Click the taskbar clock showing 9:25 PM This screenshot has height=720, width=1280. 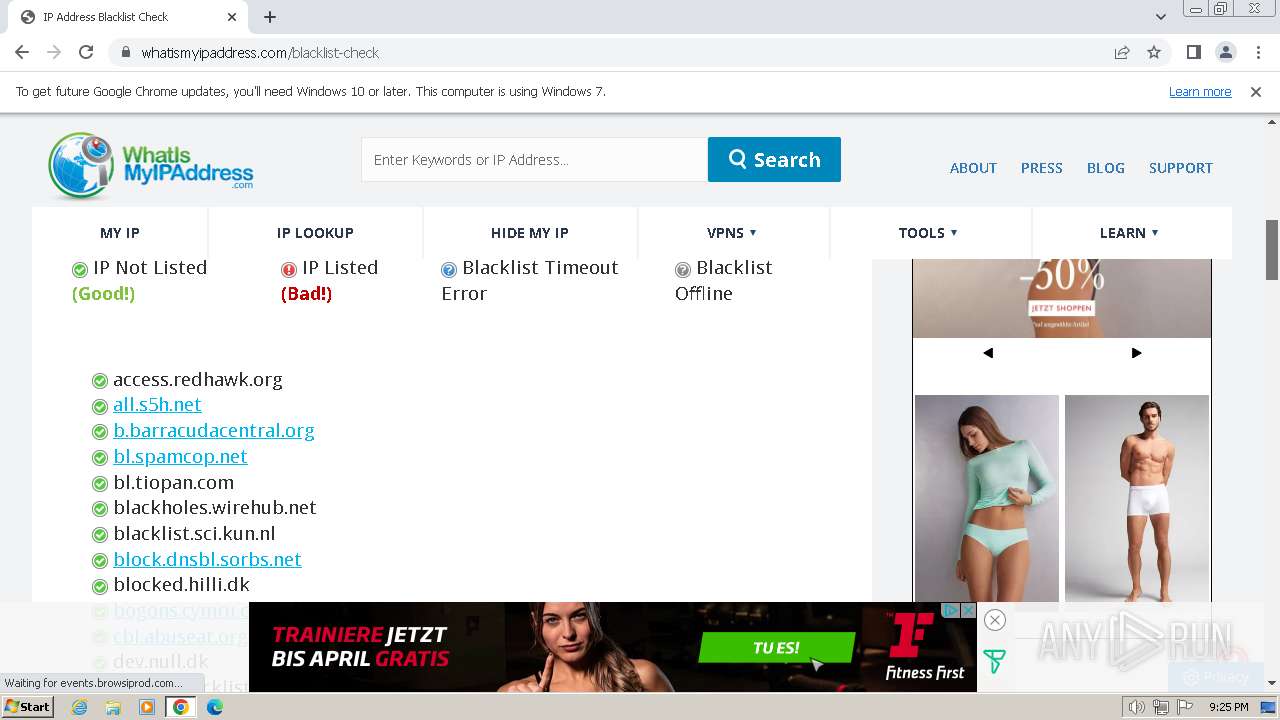coord(1228,707)
